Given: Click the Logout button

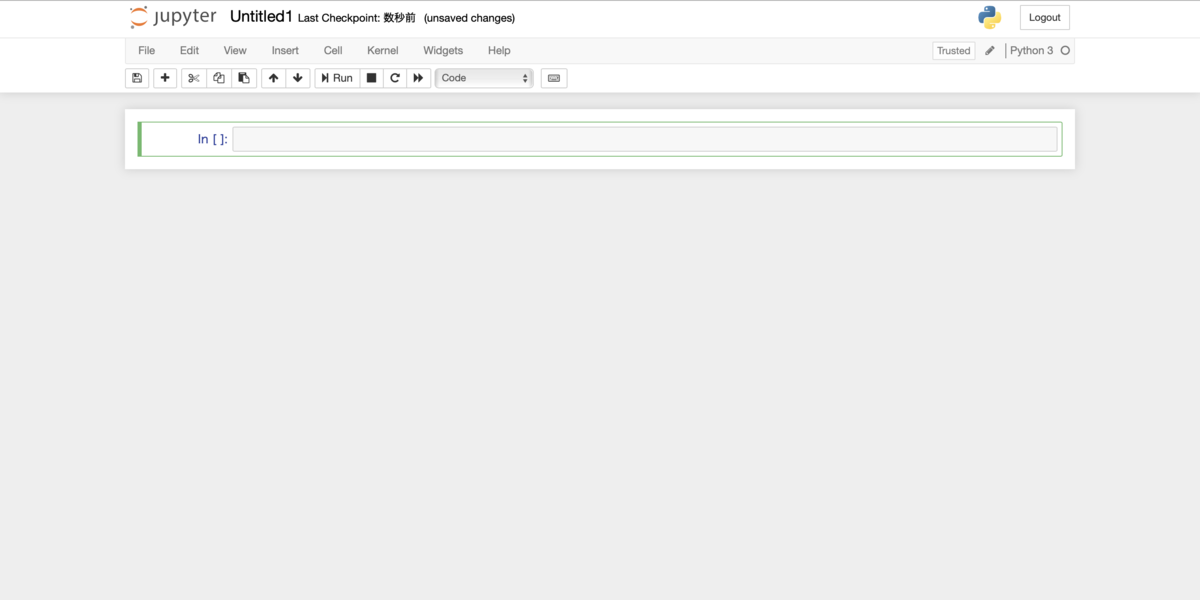Looking at the screenshot, I should pyautogui.click(x=1045, y=17).
